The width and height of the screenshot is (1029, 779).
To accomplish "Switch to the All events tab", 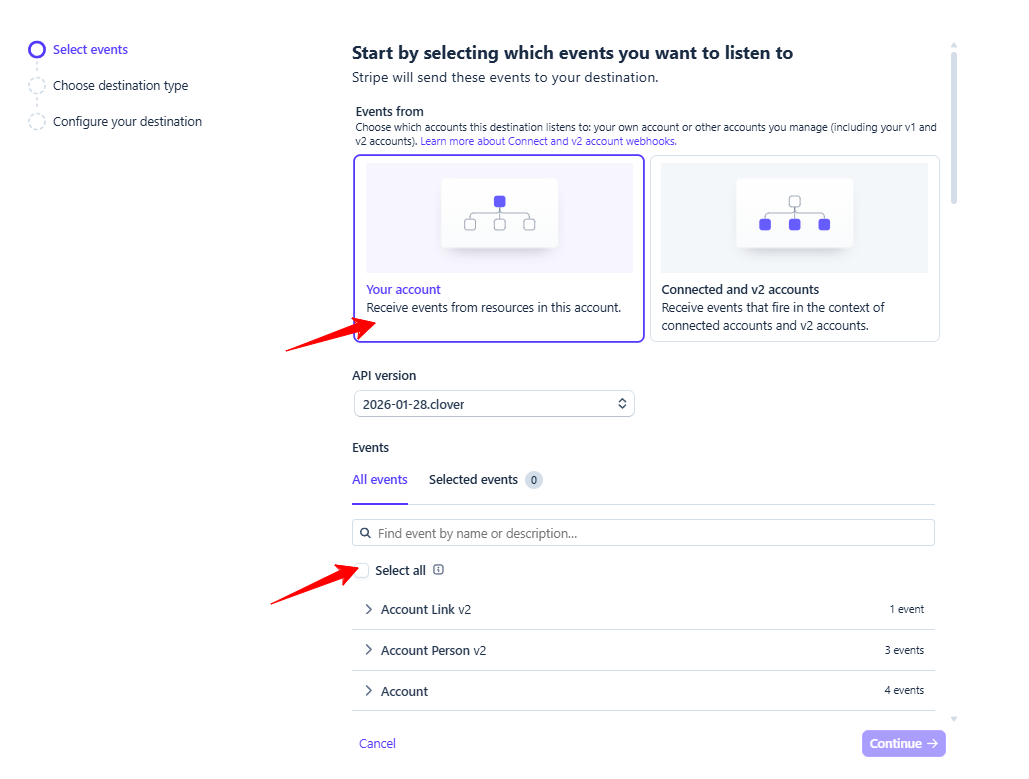I will point(380,480).
